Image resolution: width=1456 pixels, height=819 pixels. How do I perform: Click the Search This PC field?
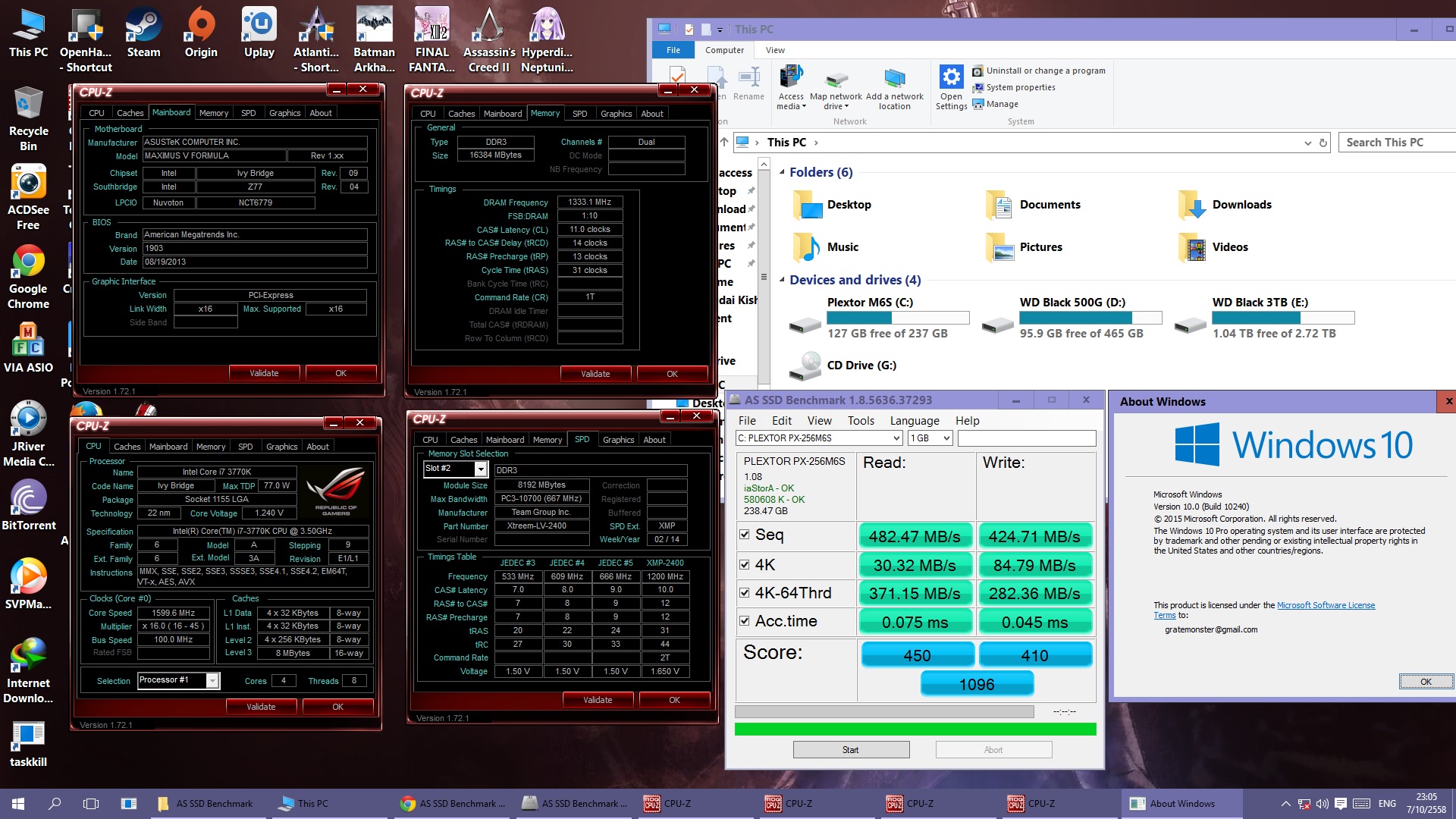click(1395, 143)
